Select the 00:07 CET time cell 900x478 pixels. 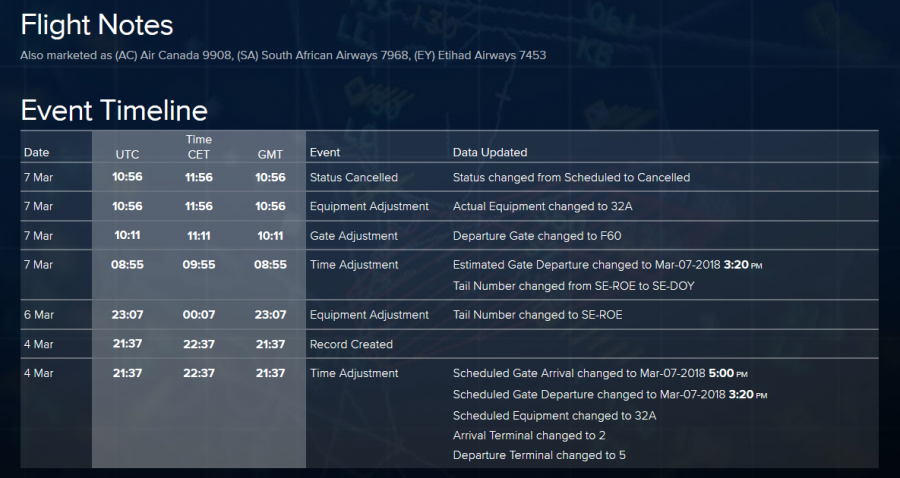(x=198, y=315)
